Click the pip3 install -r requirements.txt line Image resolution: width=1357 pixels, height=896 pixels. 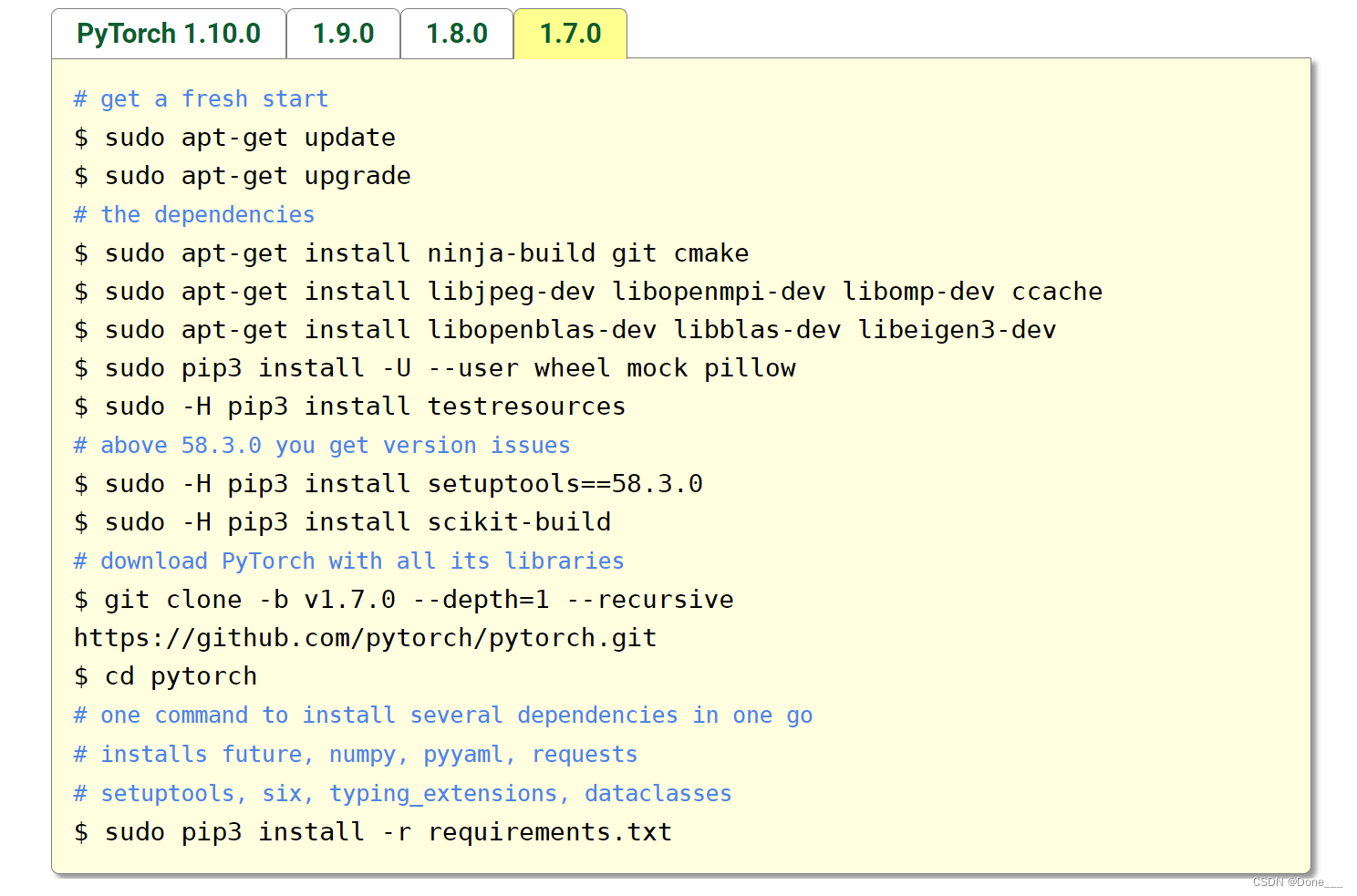[373, 832]
